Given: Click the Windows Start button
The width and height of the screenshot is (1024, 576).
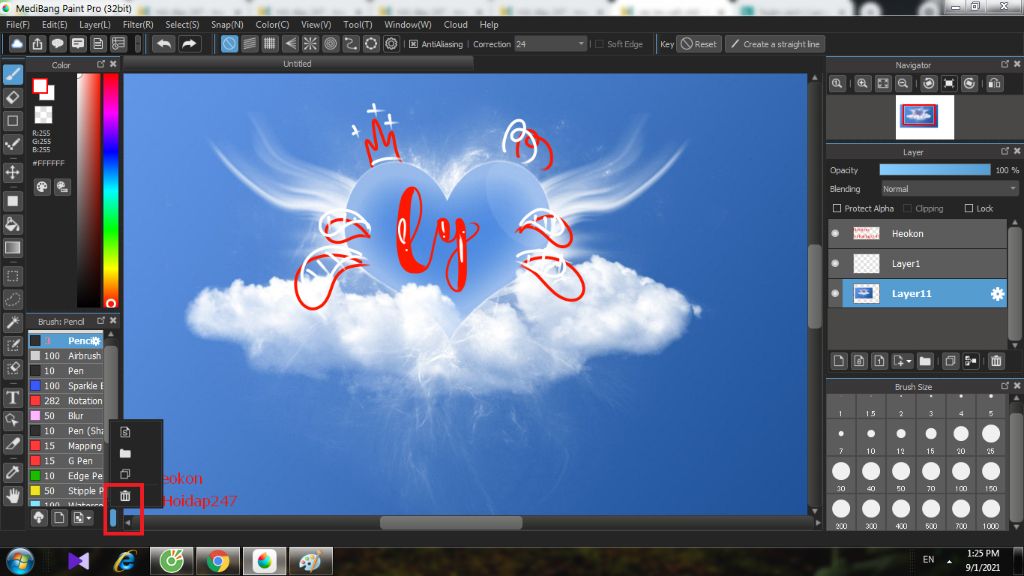Looking at the screenshot, I should click(20, 561).
